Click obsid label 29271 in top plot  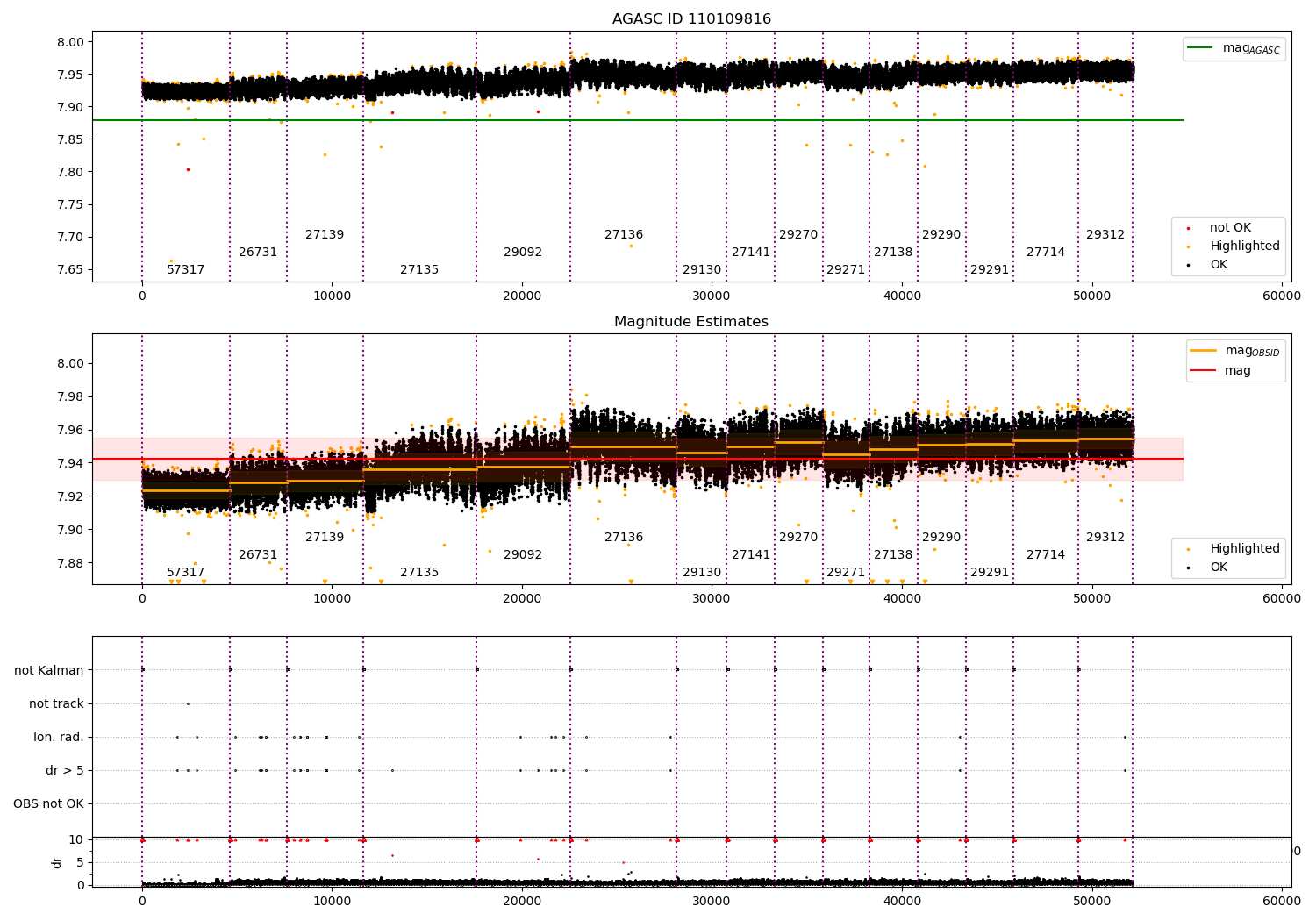click(846, 270)
